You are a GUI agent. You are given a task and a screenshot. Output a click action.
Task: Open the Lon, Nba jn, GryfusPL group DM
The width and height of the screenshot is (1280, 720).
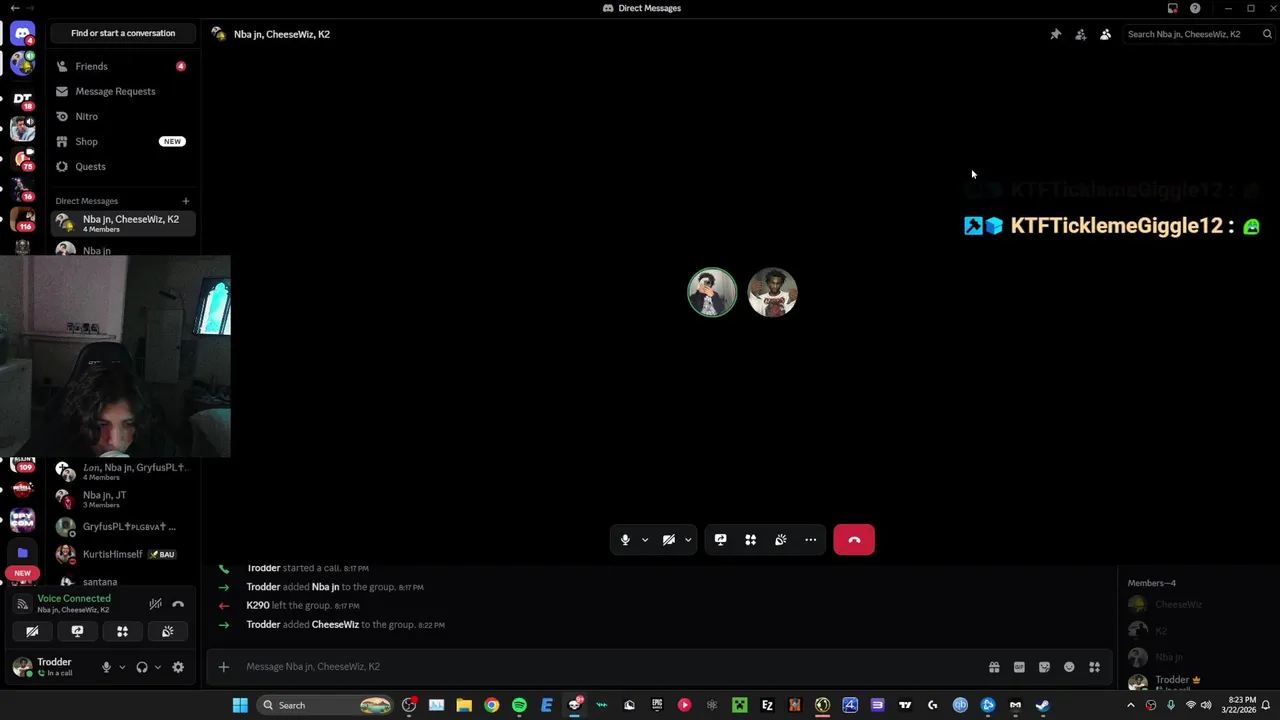(123, 471)
